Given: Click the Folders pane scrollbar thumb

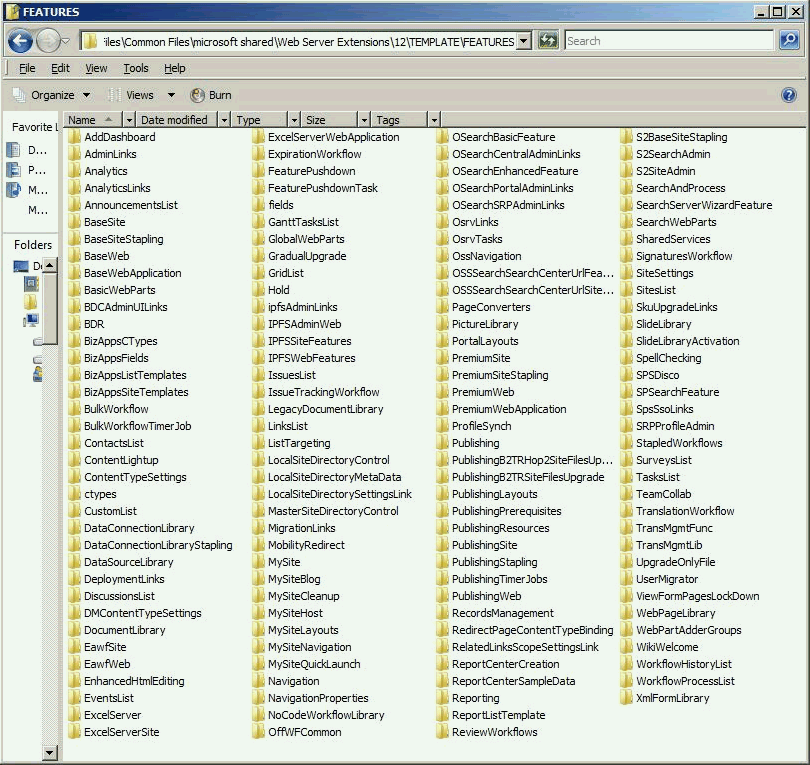Looking at the screenshot, I should (x=50, y=308).
